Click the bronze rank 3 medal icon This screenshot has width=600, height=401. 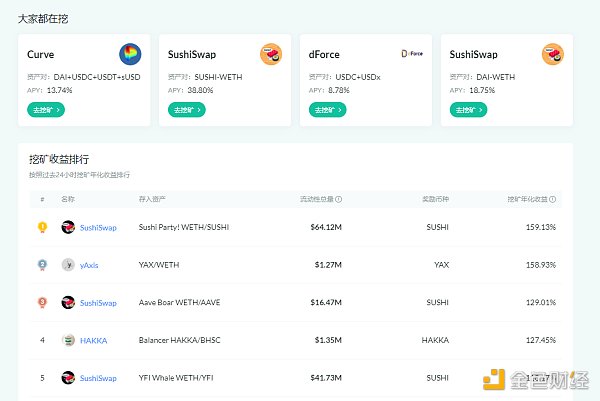coord(42,302)
